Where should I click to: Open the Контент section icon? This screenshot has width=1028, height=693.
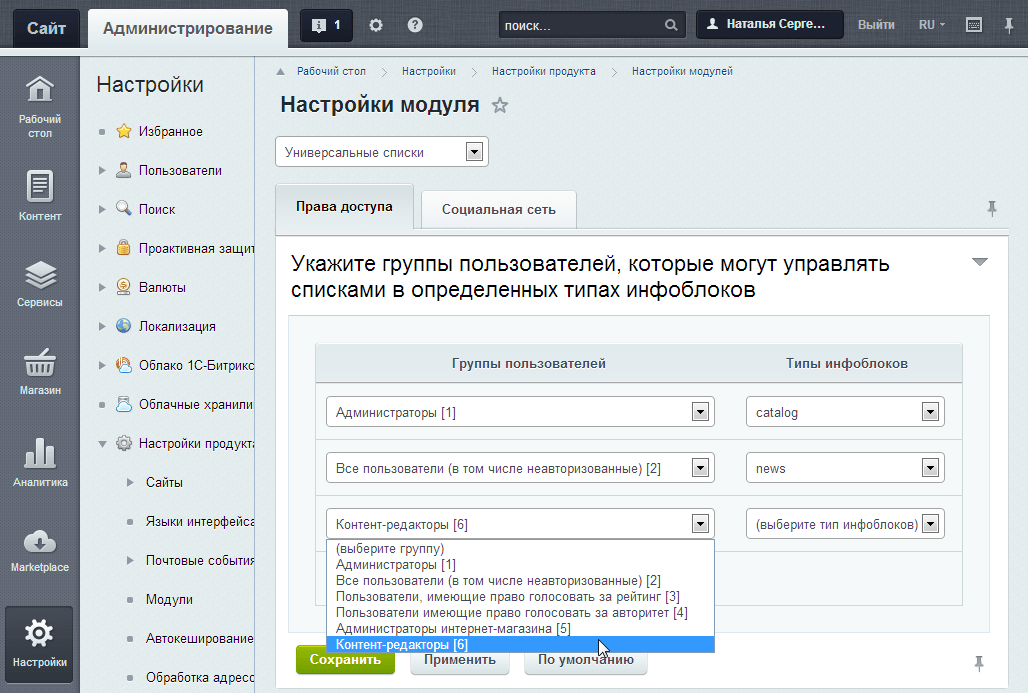(x=39, y=186)
